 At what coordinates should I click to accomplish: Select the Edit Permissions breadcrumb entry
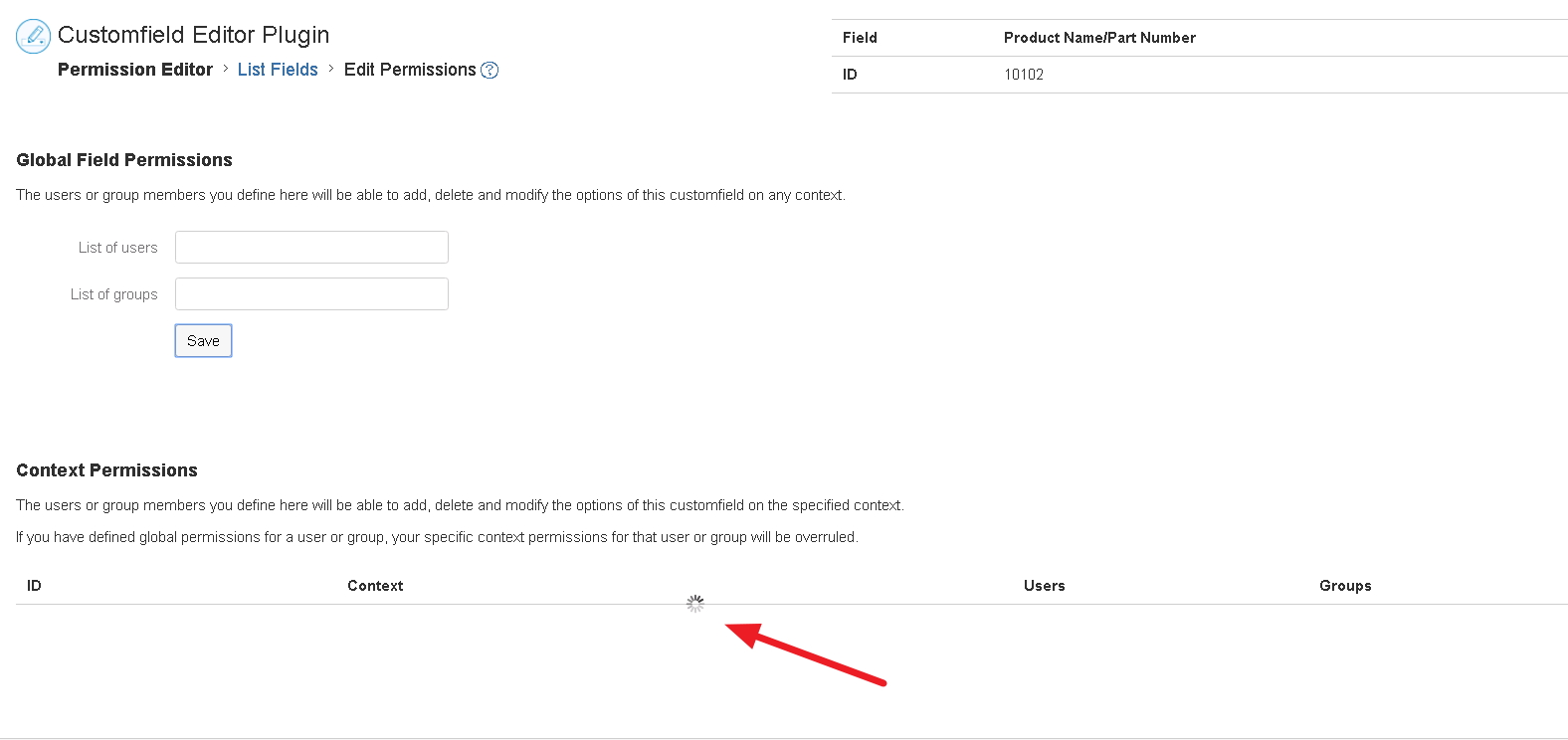click(410, 70)
